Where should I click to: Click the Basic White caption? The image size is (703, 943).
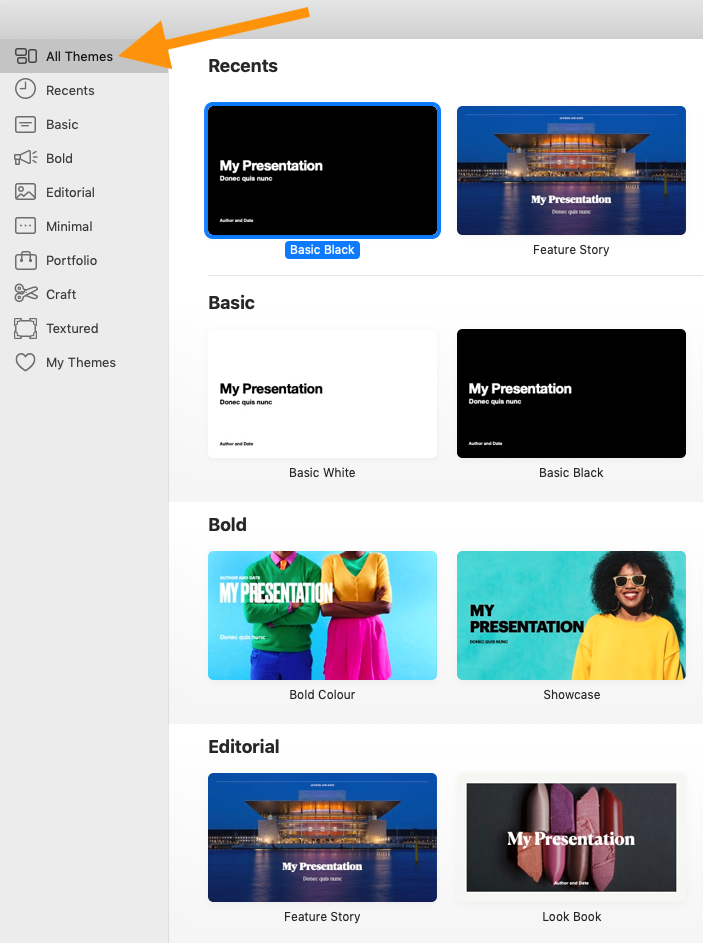point(322,473)
